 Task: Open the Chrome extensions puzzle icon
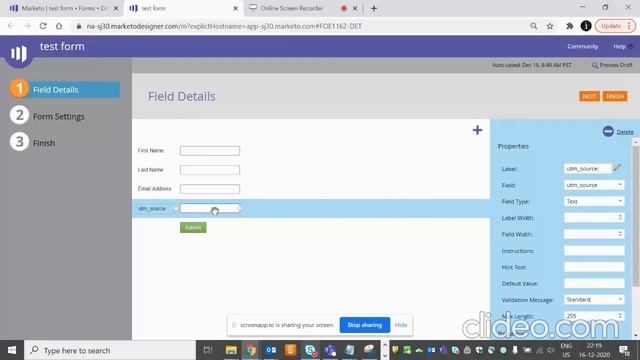pyautogui.click(x=569, y=26)
